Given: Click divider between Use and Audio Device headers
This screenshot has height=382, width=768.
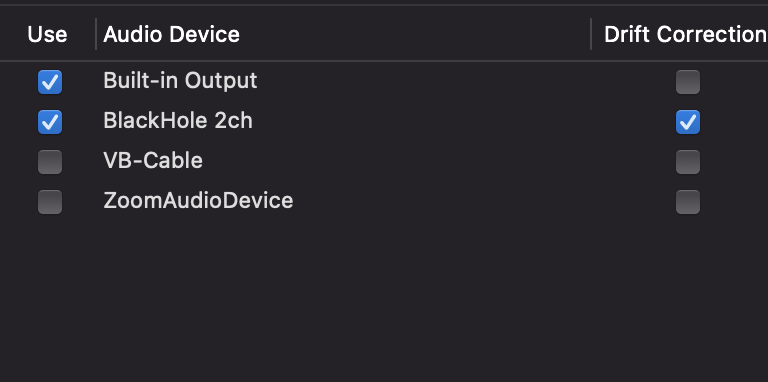Looking at the screenshot, I should (96, 34).
